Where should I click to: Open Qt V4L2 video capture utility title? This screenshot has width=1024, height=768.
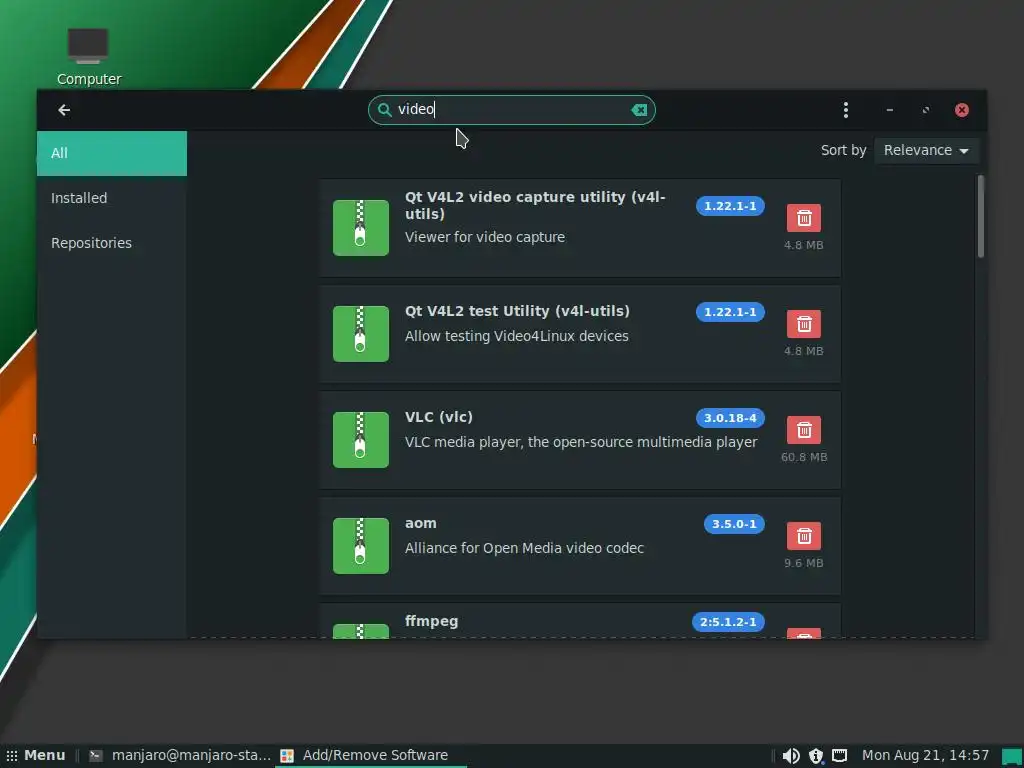click(535, 205)
